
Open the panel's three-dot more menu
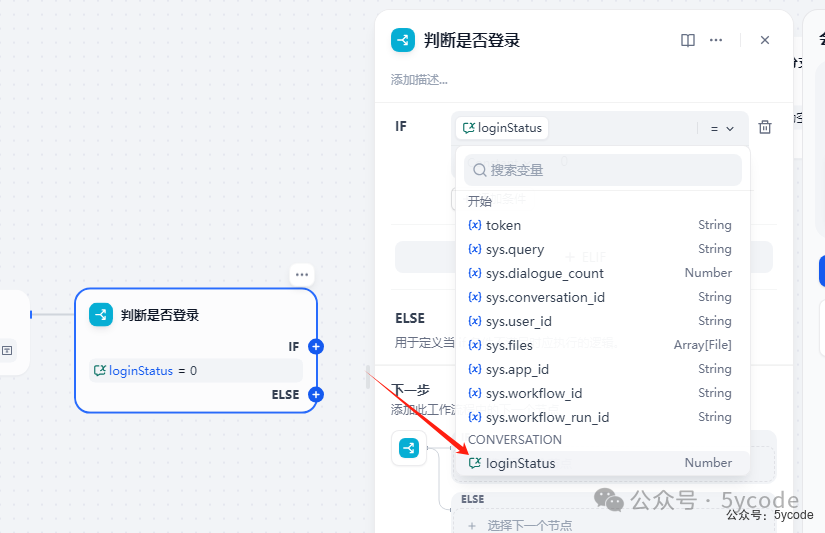point(716,40)
